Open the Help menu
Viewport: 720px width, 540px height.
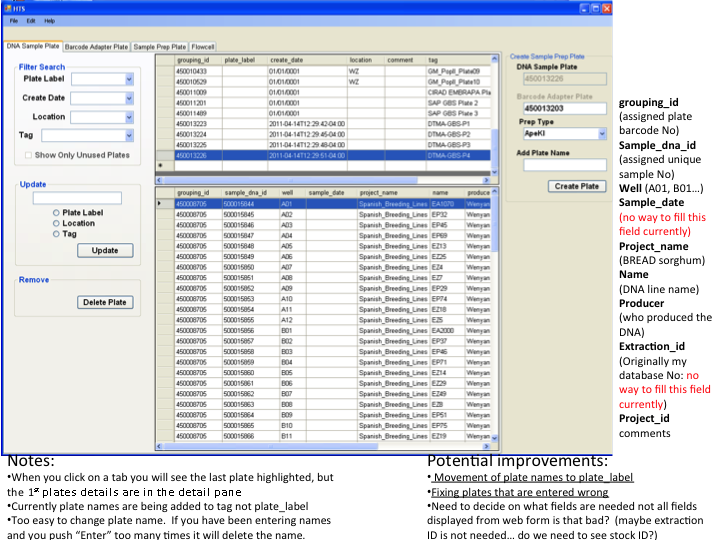tap(50, 21)
